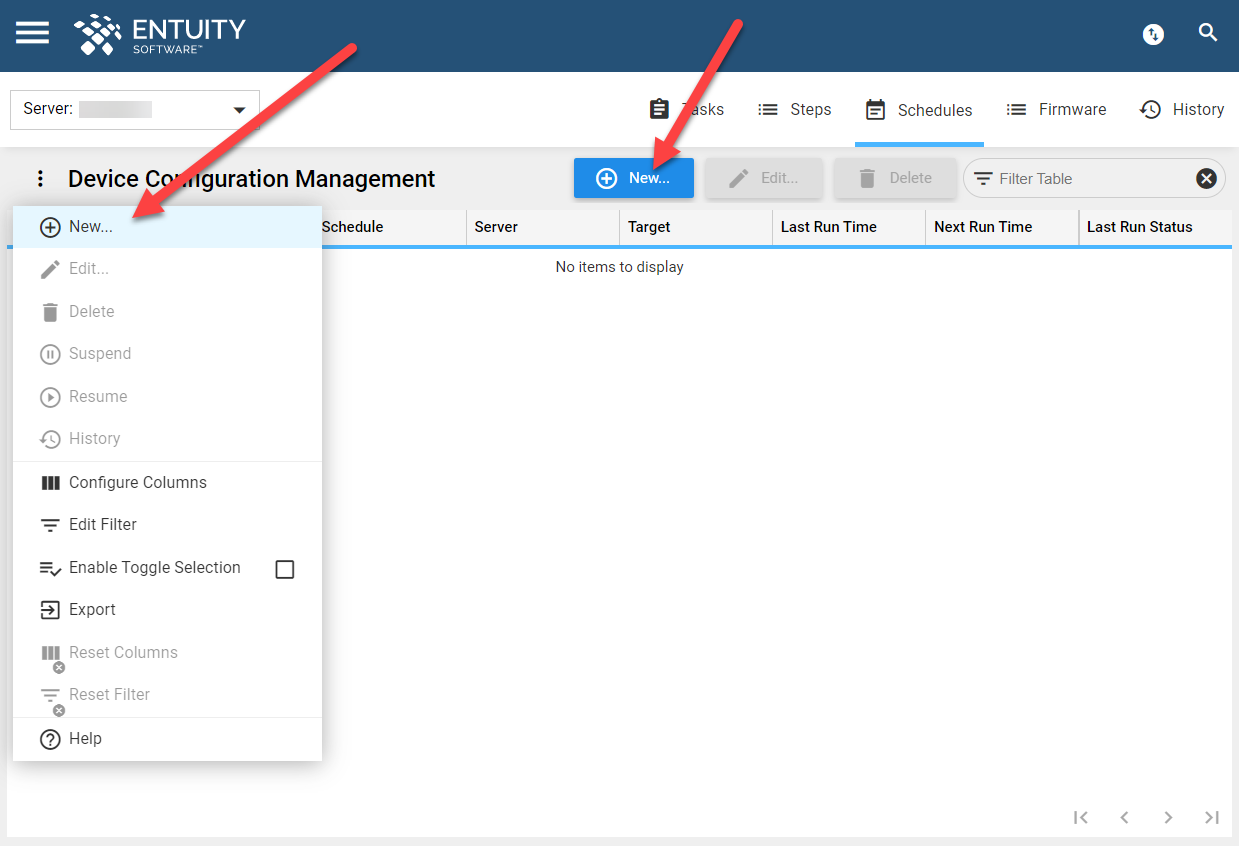Open the hamburger navigation menu
Image resolution: width=1239 pixels, height=846 pixels.
pos(31,32)
